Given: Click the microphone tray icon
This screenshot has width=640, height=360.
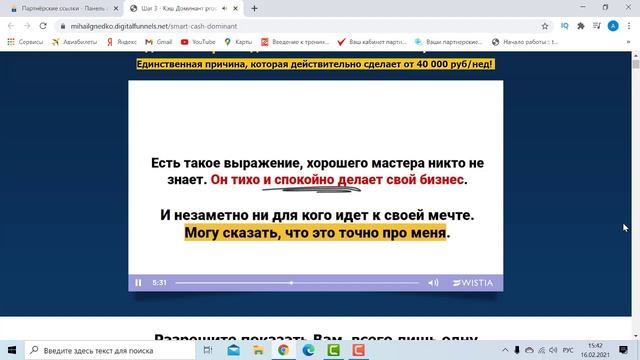Looking at the screenshot, I should (517, 350).
